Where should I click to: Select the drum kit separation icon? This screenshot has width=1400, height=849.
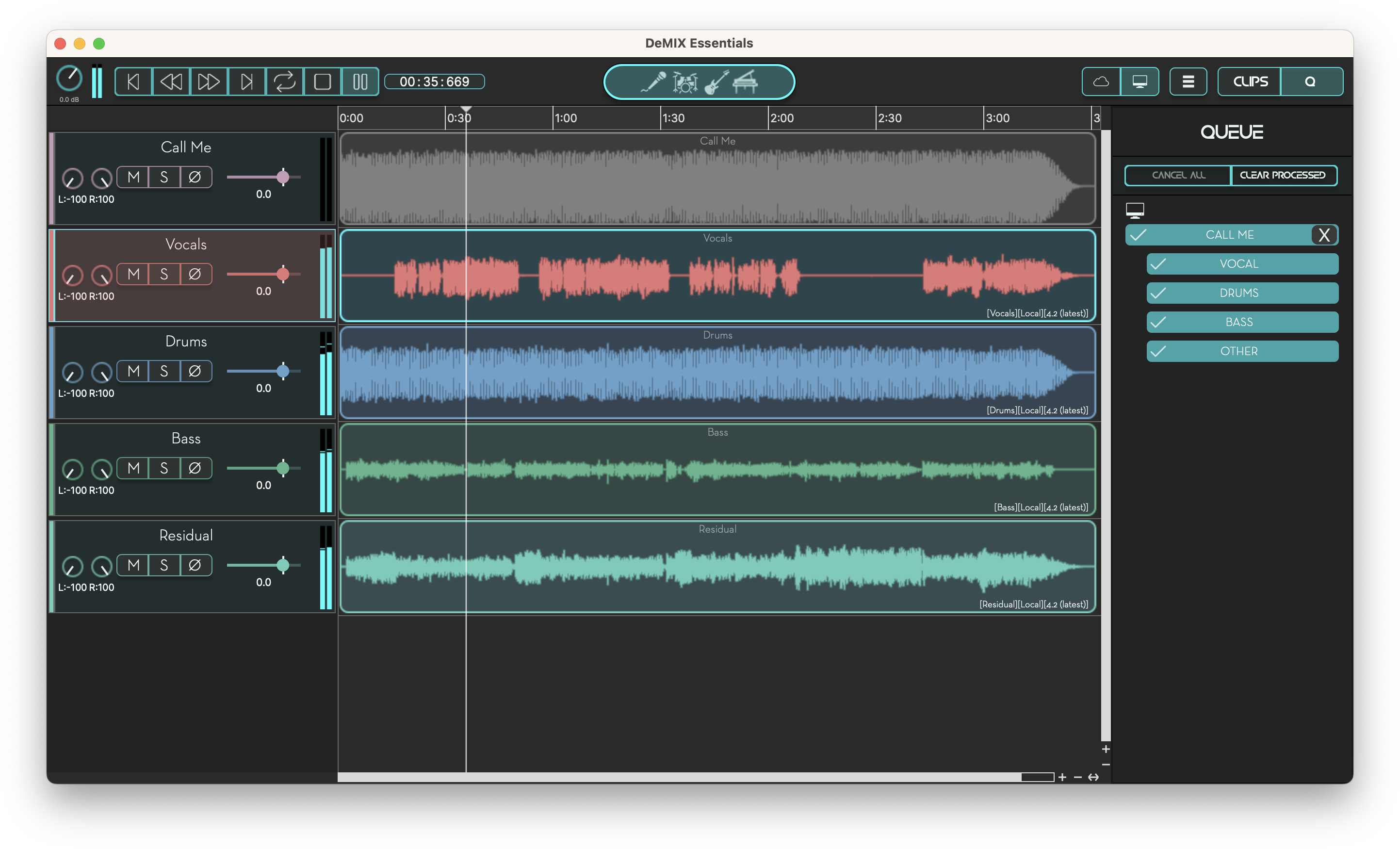click(x=685, y=82)
